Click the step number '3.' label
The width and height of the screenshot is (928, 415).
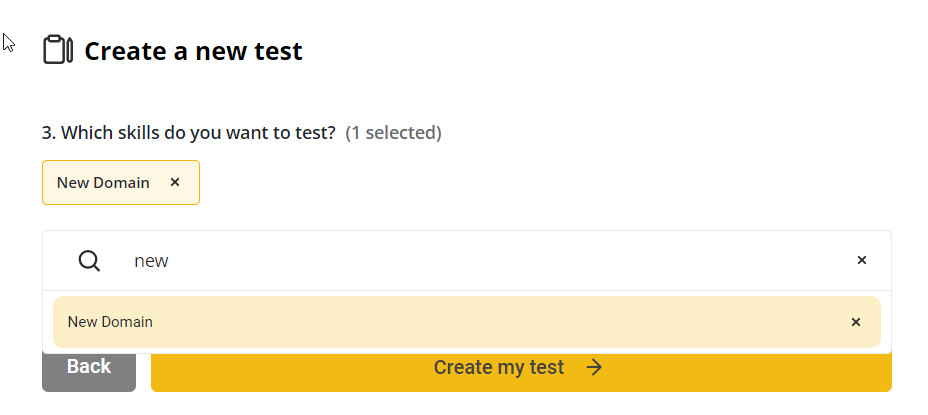coord(47,132)
